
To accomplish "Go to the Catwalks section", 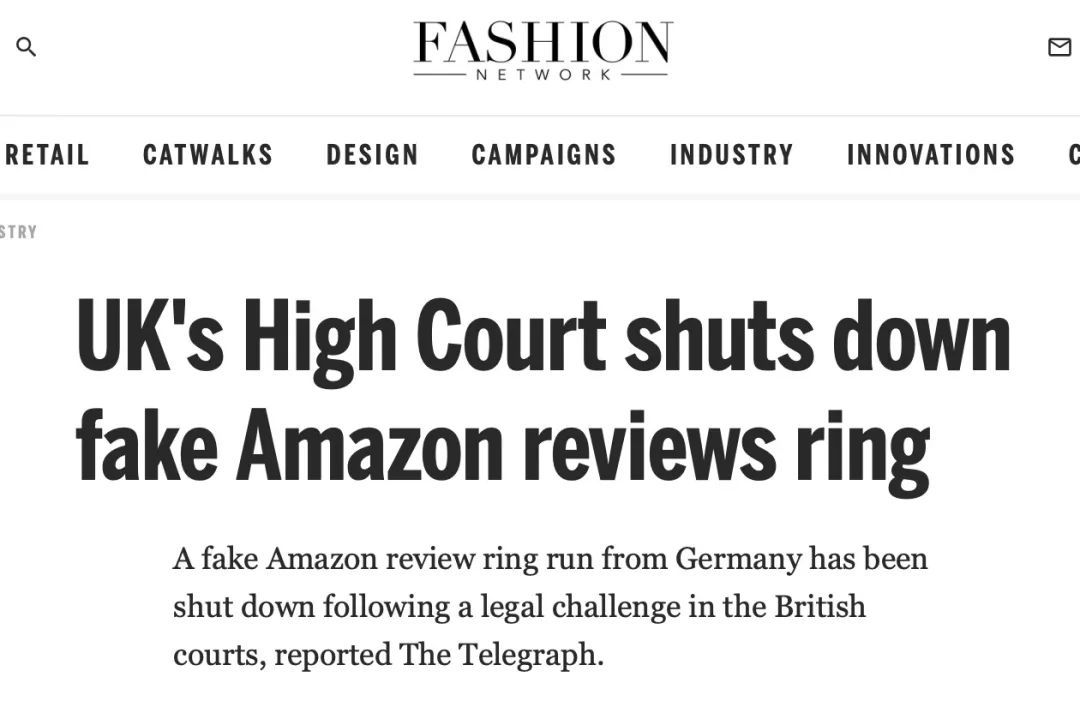I will pyautogui.click(x=208, y=155).
